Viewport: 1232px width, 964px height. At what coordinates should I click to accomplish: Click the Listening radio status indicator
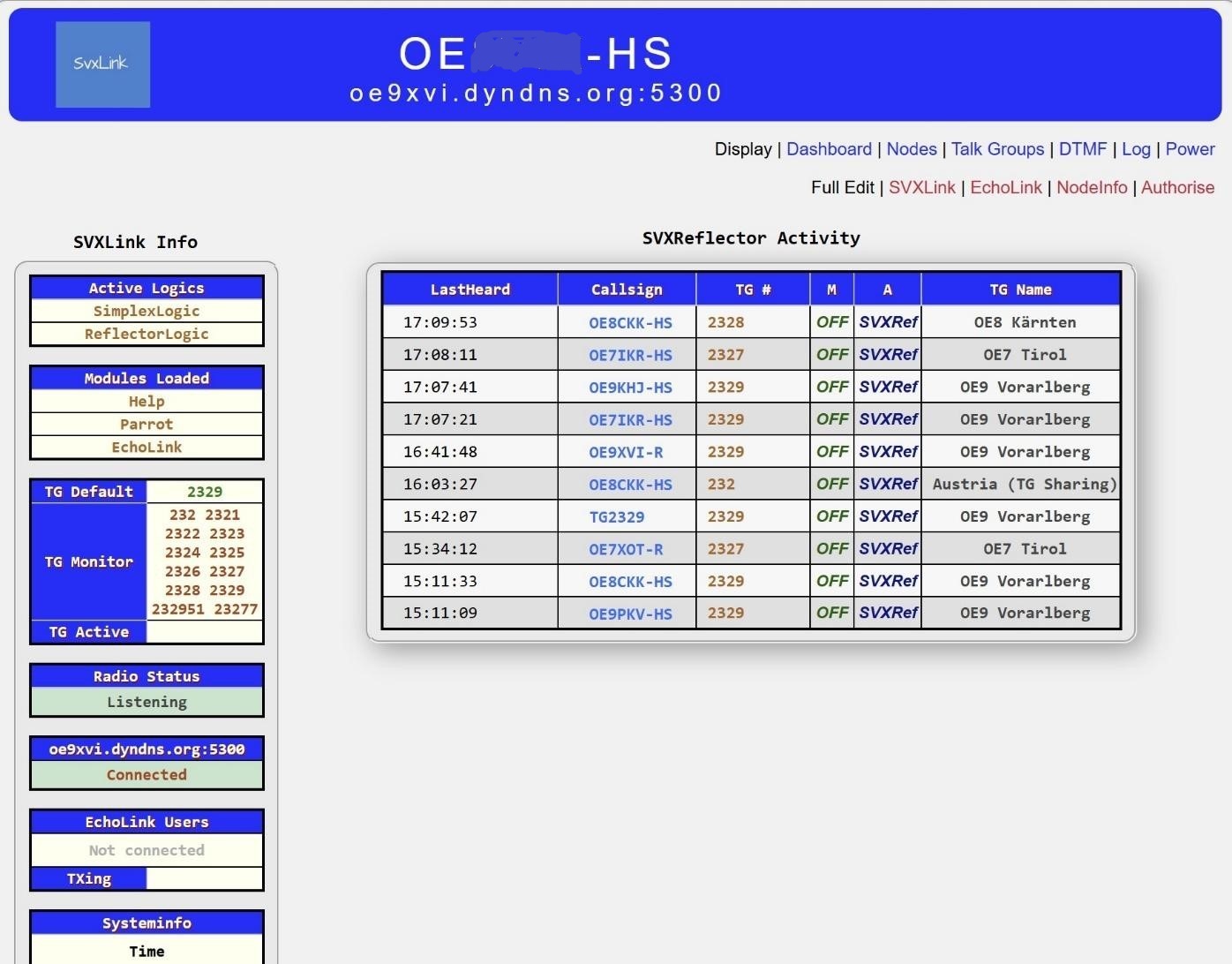[146, 702]
